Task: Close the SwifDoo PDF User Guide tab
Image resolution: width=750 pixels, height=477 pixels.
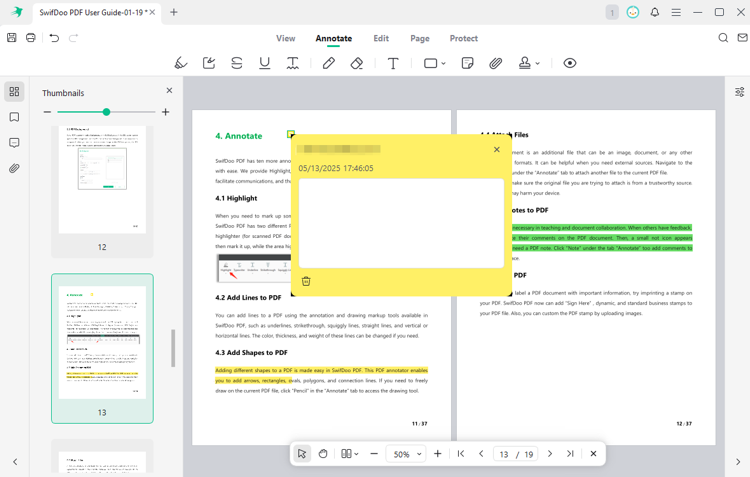Action: pos(152,12)
